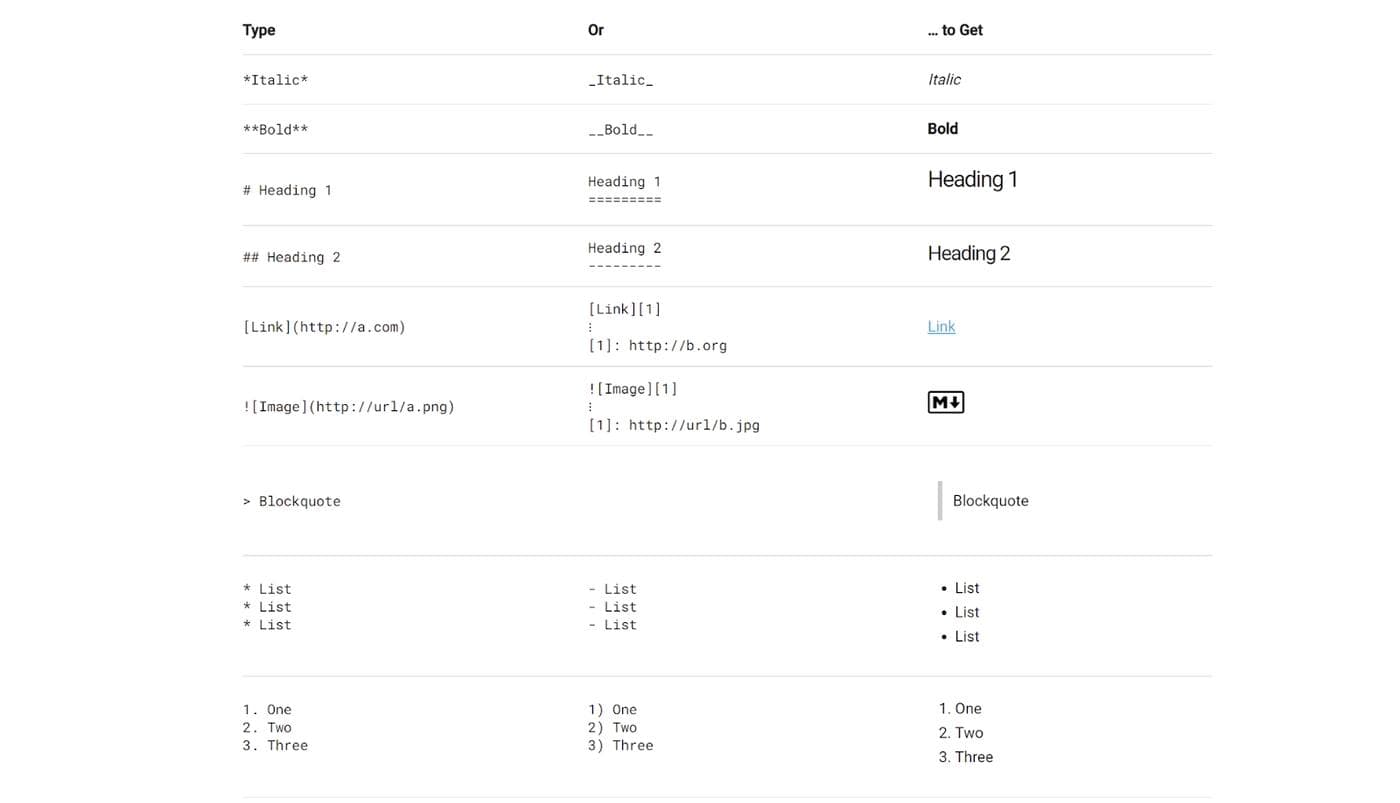The width and height of the screenshot is (1400, 803).
Task: Click the "[1]: http://url/b.jpg" reference line
Action: pos(673,425)
